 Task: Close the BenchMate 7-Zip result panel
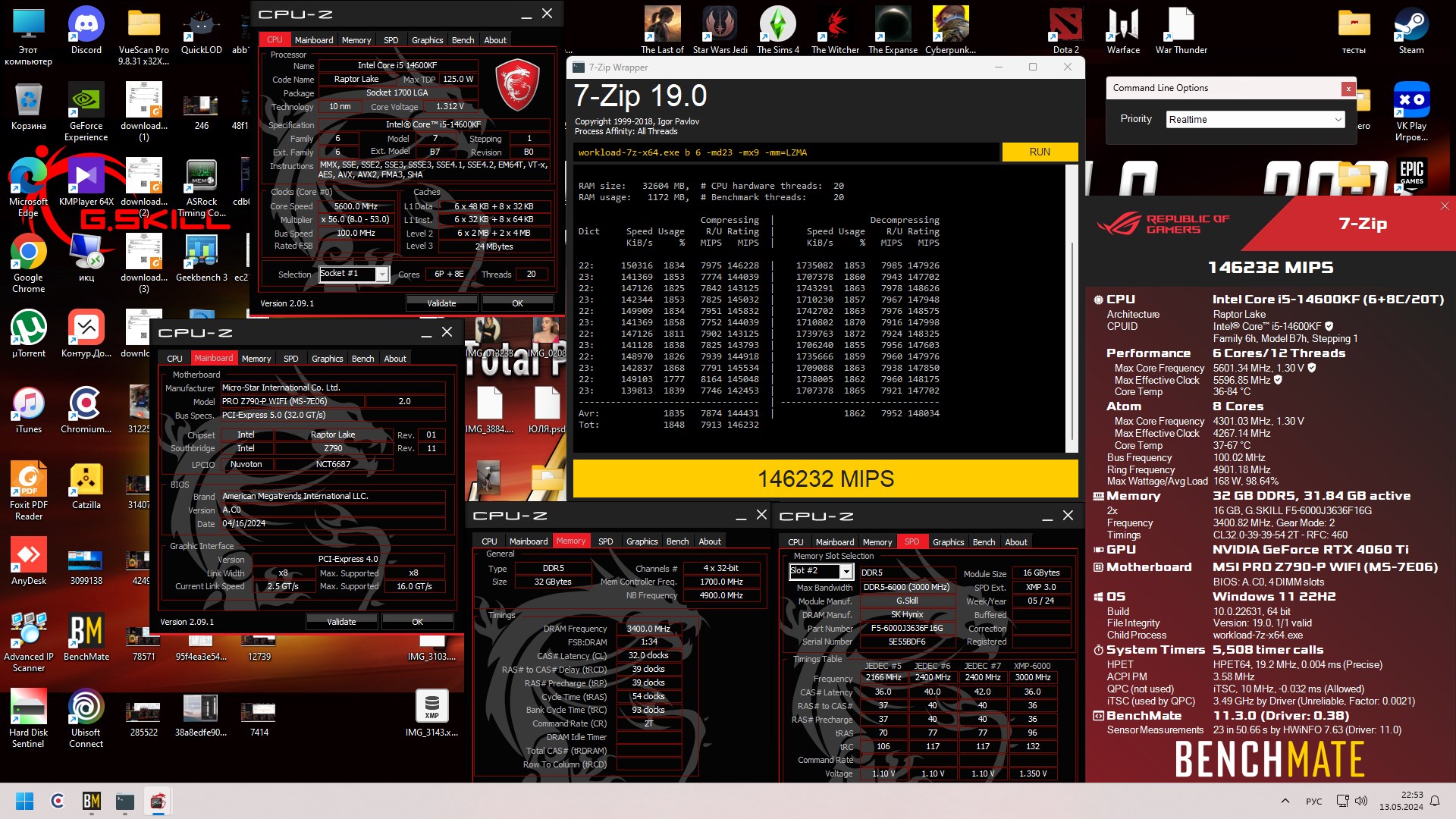(1444, 206)
